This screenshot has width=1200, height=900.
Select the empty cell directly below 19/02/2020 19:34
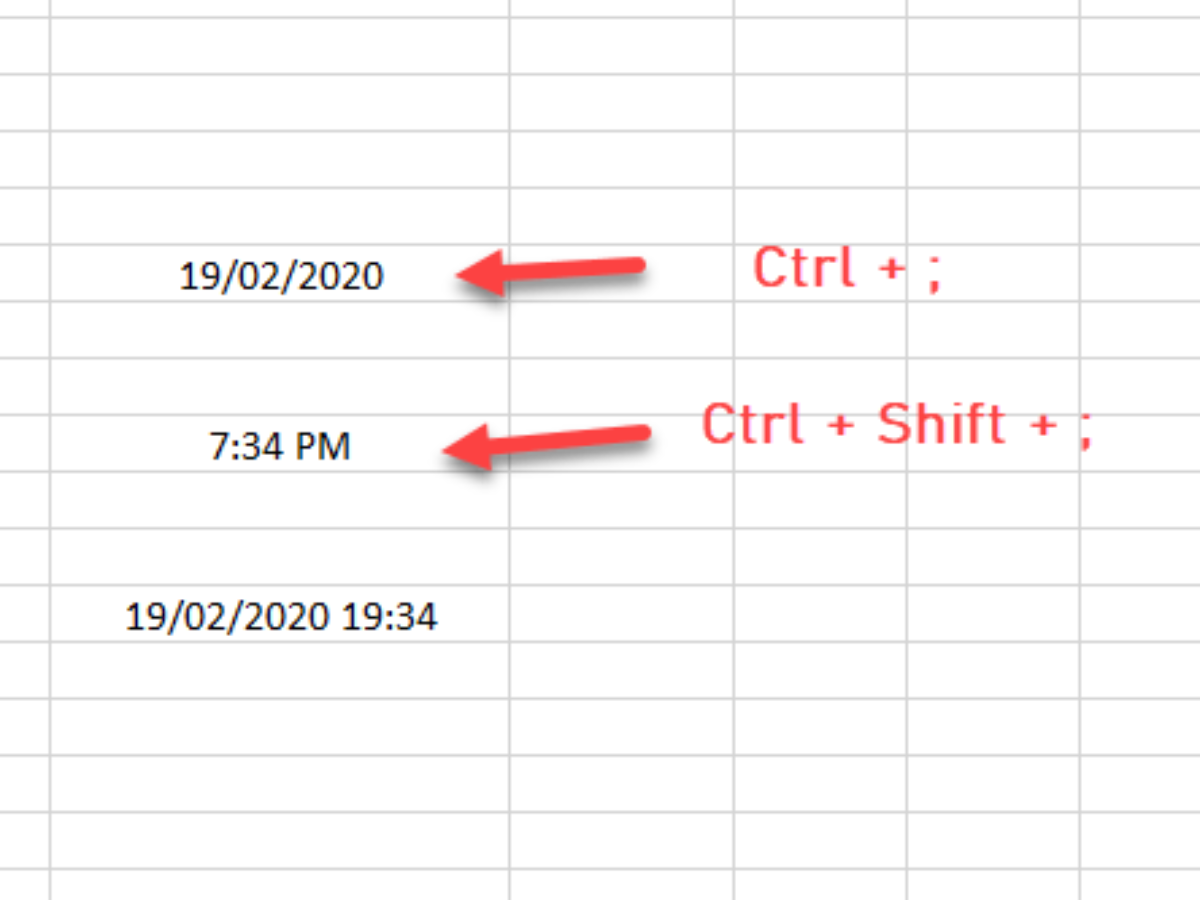(x=280, y=670)
